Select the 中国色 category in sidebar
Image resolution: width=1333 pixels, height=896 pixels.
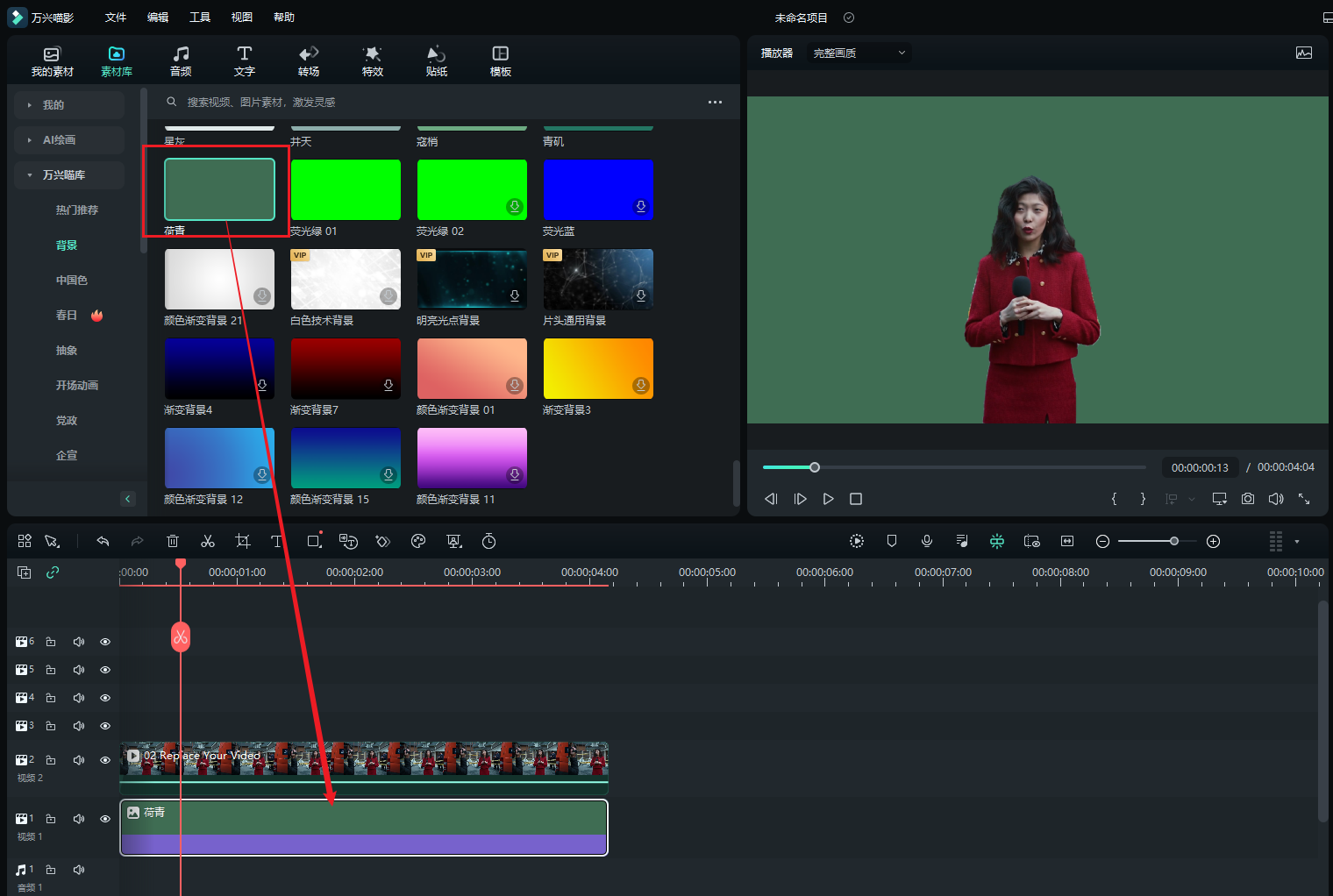[72, 281]
